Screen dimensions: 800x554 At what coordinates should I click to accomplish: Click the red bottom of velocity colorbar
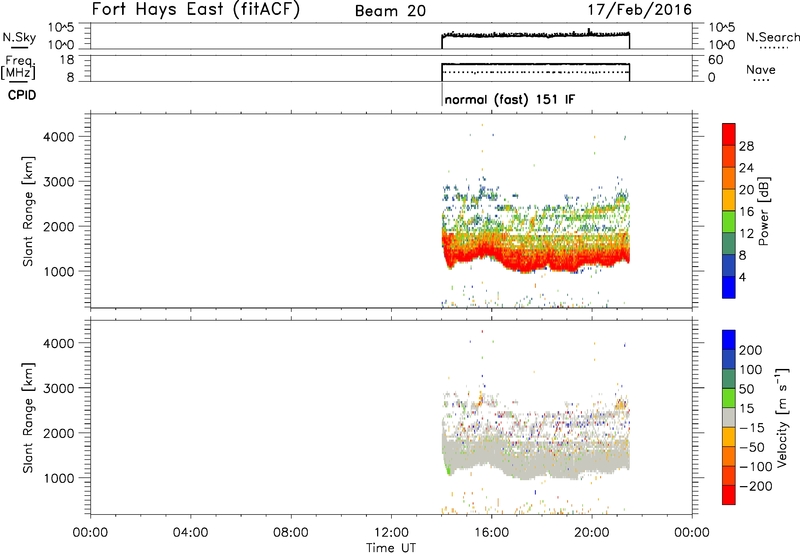point(729,495)
